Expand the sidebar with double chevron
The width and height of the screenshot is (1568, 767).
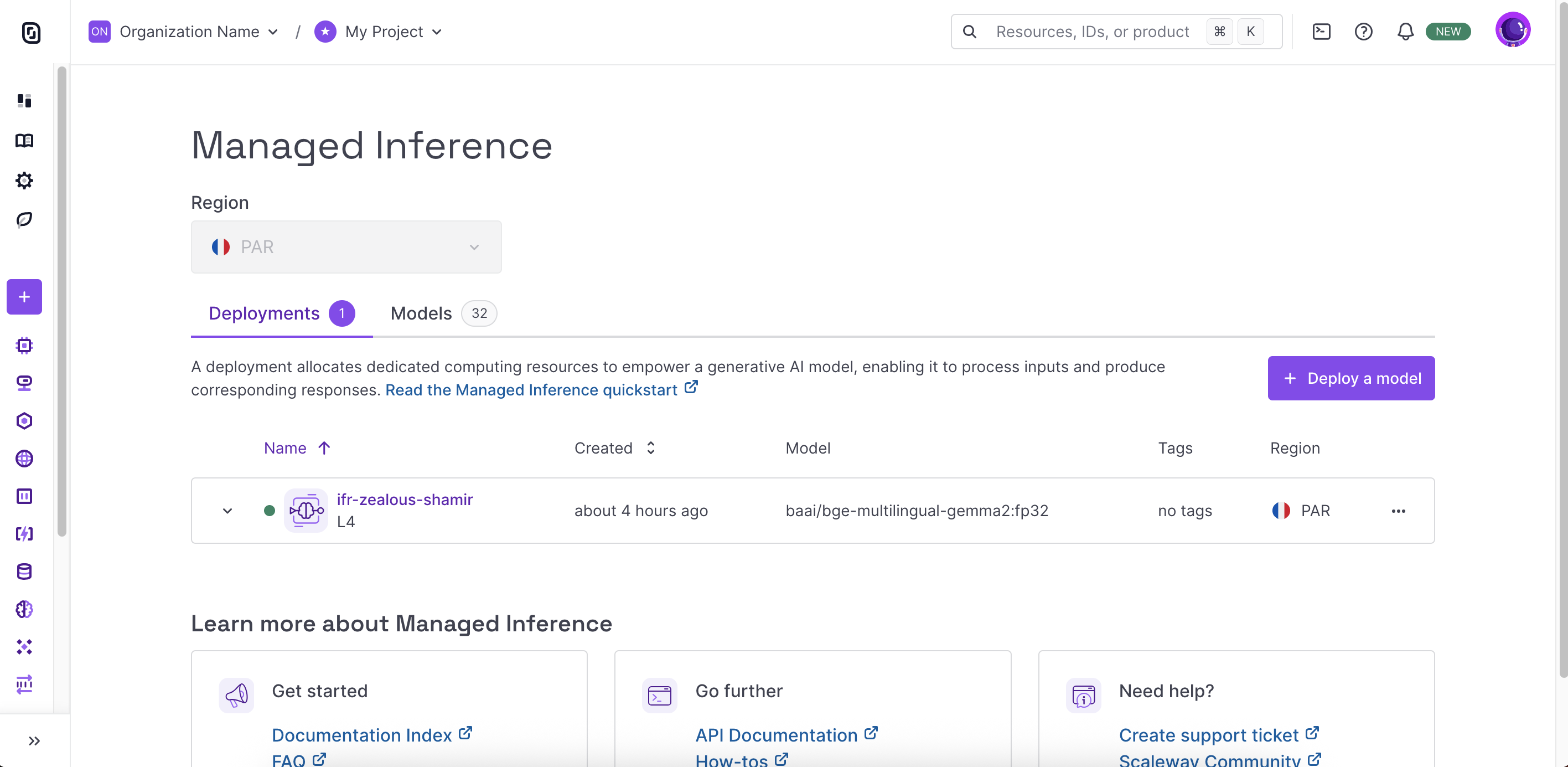coord(34,741)
